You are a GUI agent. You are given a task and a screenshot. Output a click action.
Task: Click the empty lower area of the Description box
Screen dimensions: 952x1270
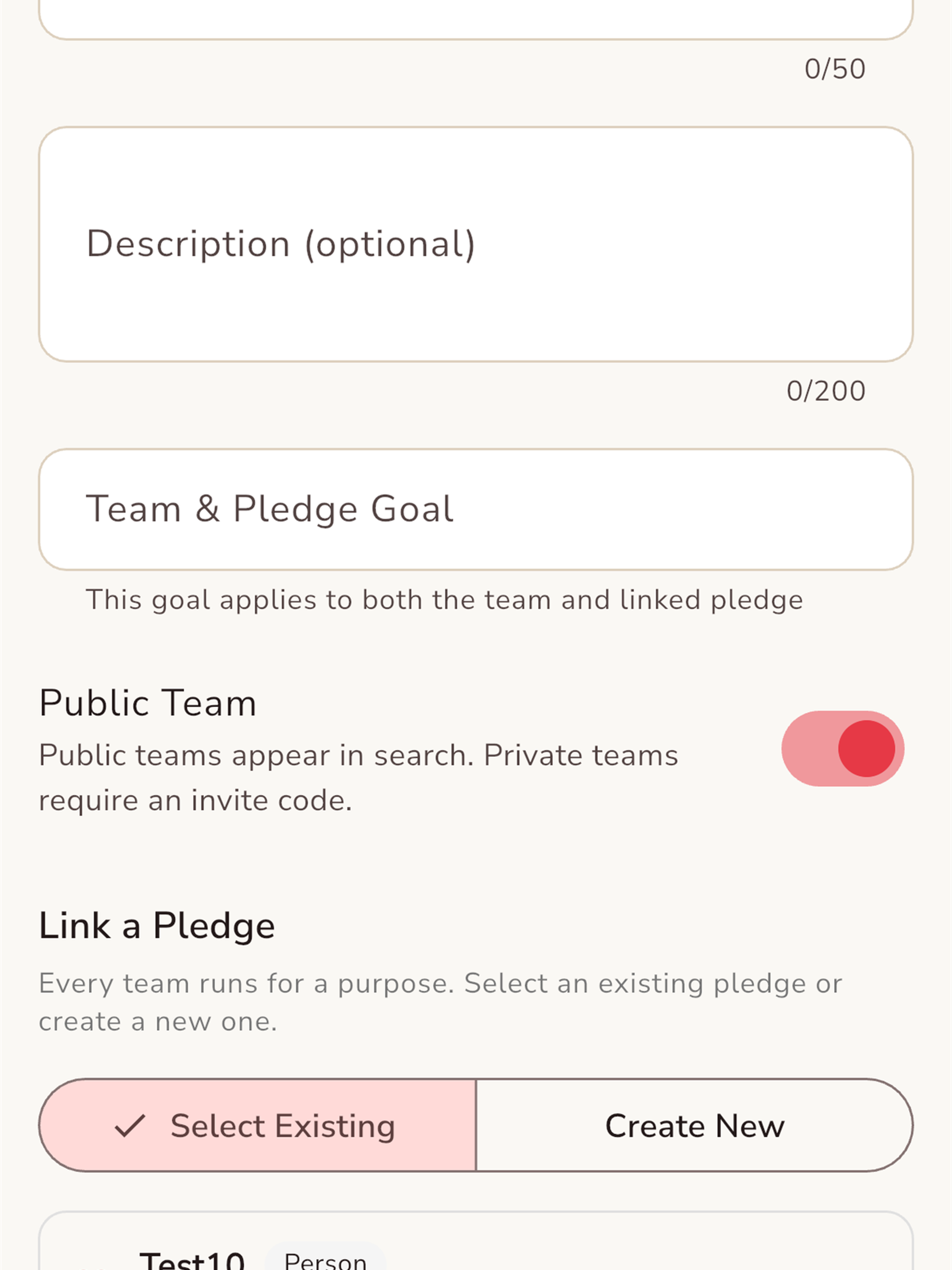tap(476, 316)
